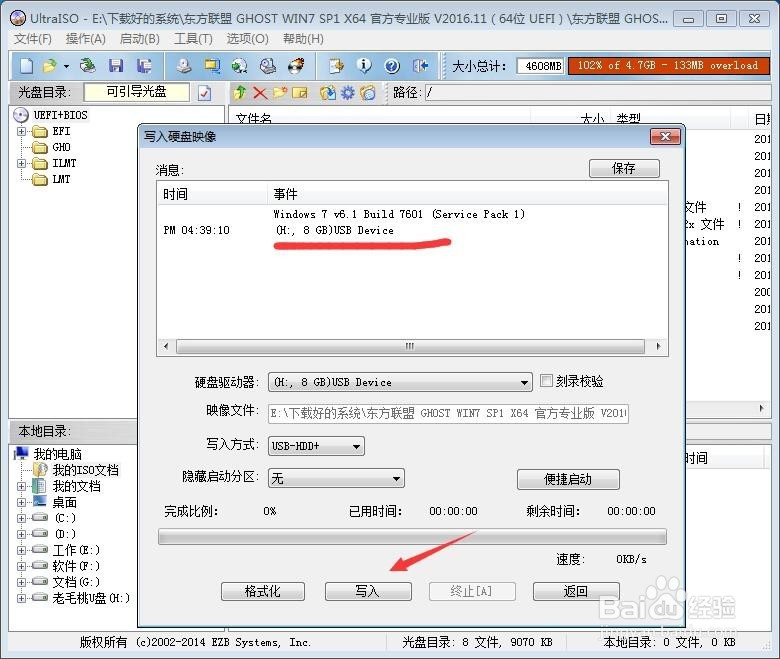Click the Make CD/DVD Image icon

tap(184, 66)
